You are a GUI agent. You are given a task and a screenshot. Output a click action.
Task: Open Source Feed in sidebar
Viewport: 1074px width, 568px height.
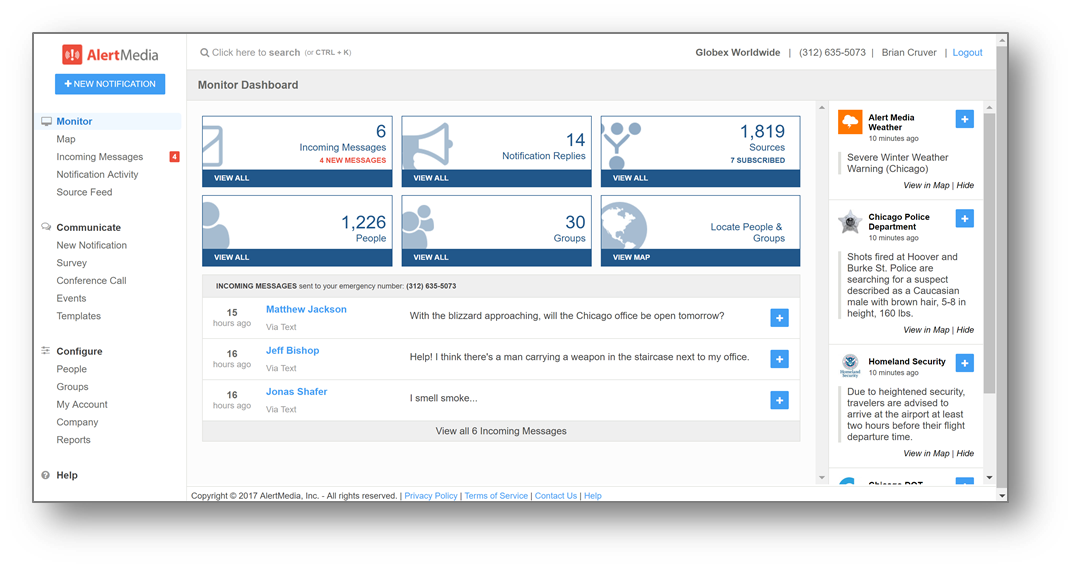pos(84,193)
